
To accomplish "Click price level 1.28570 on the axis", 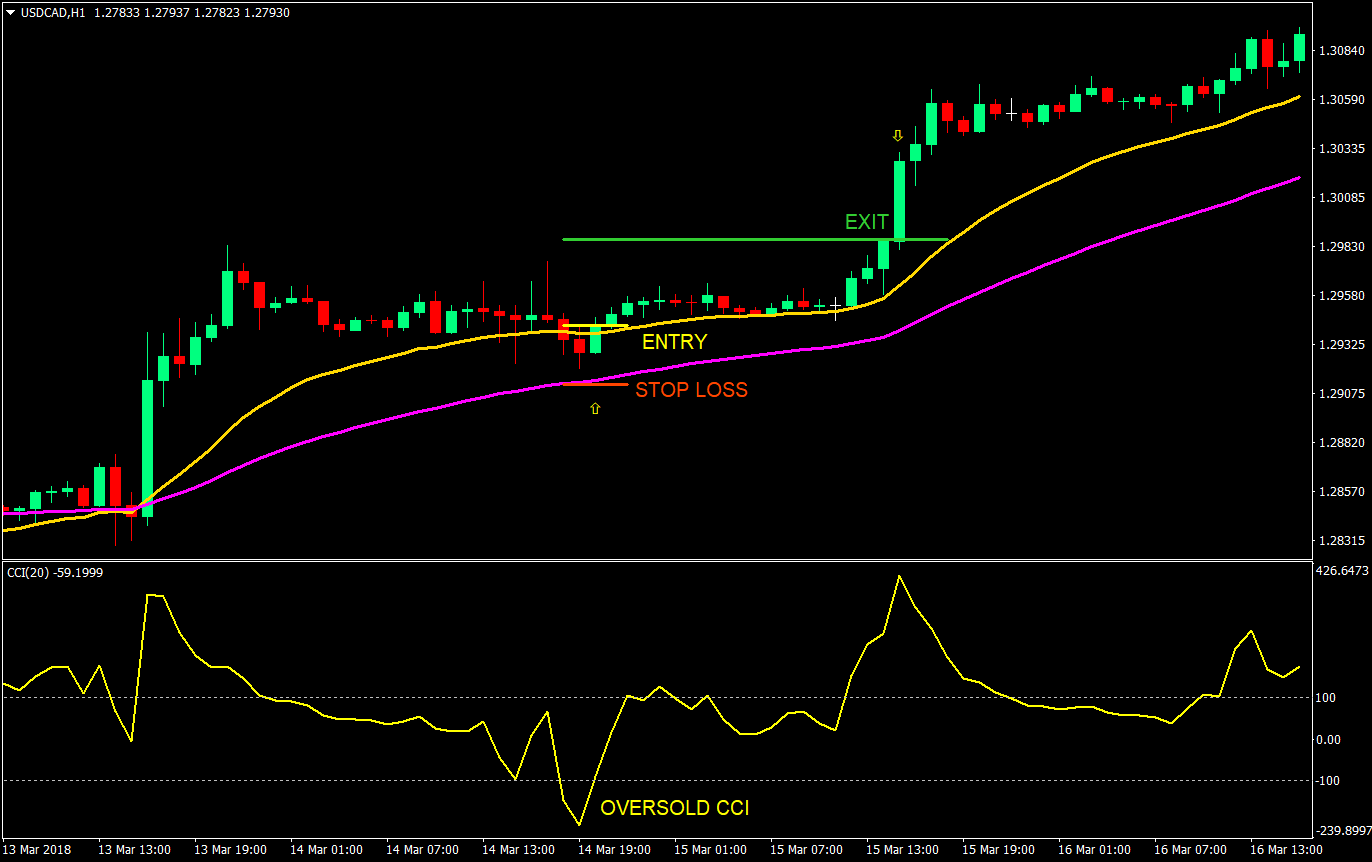I will click(1343, 492).
